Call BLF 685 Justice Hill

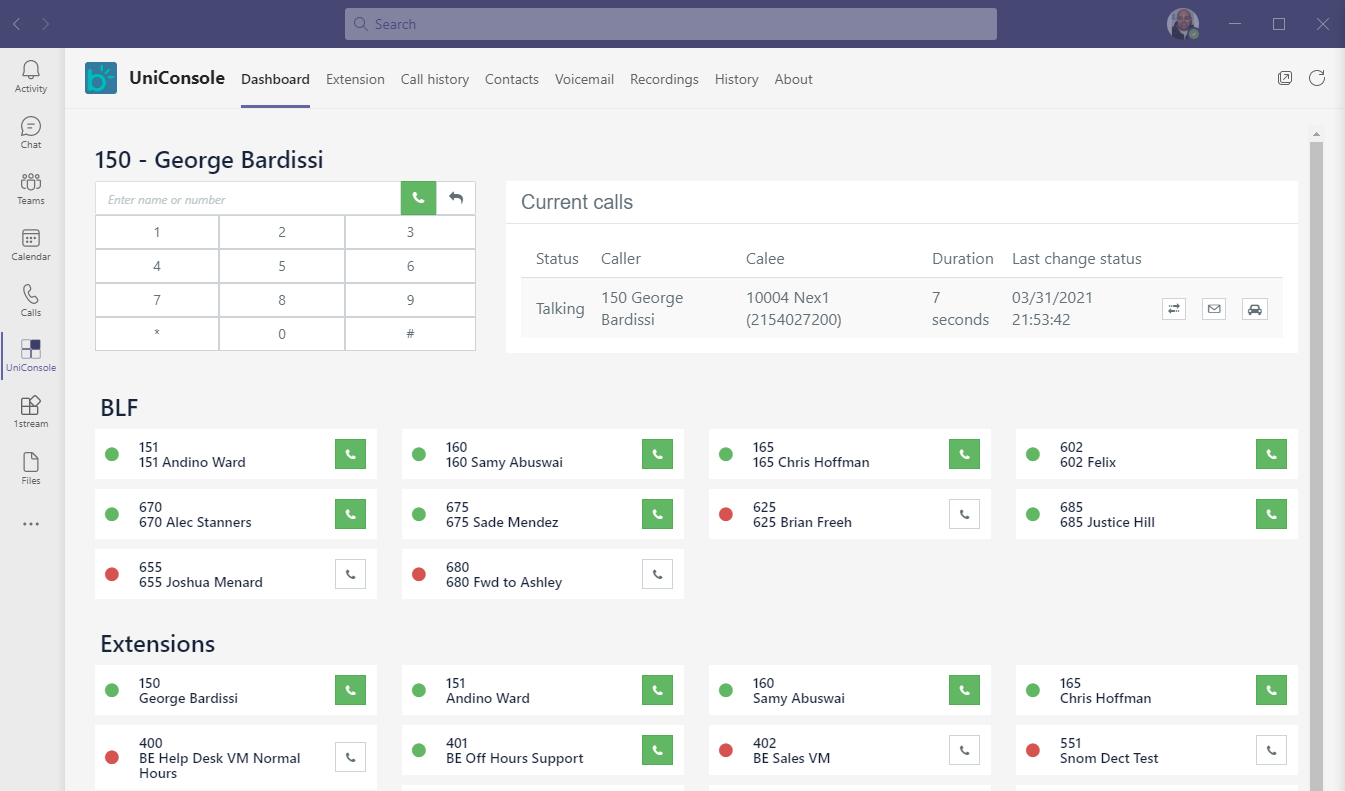coord(1271,514)
